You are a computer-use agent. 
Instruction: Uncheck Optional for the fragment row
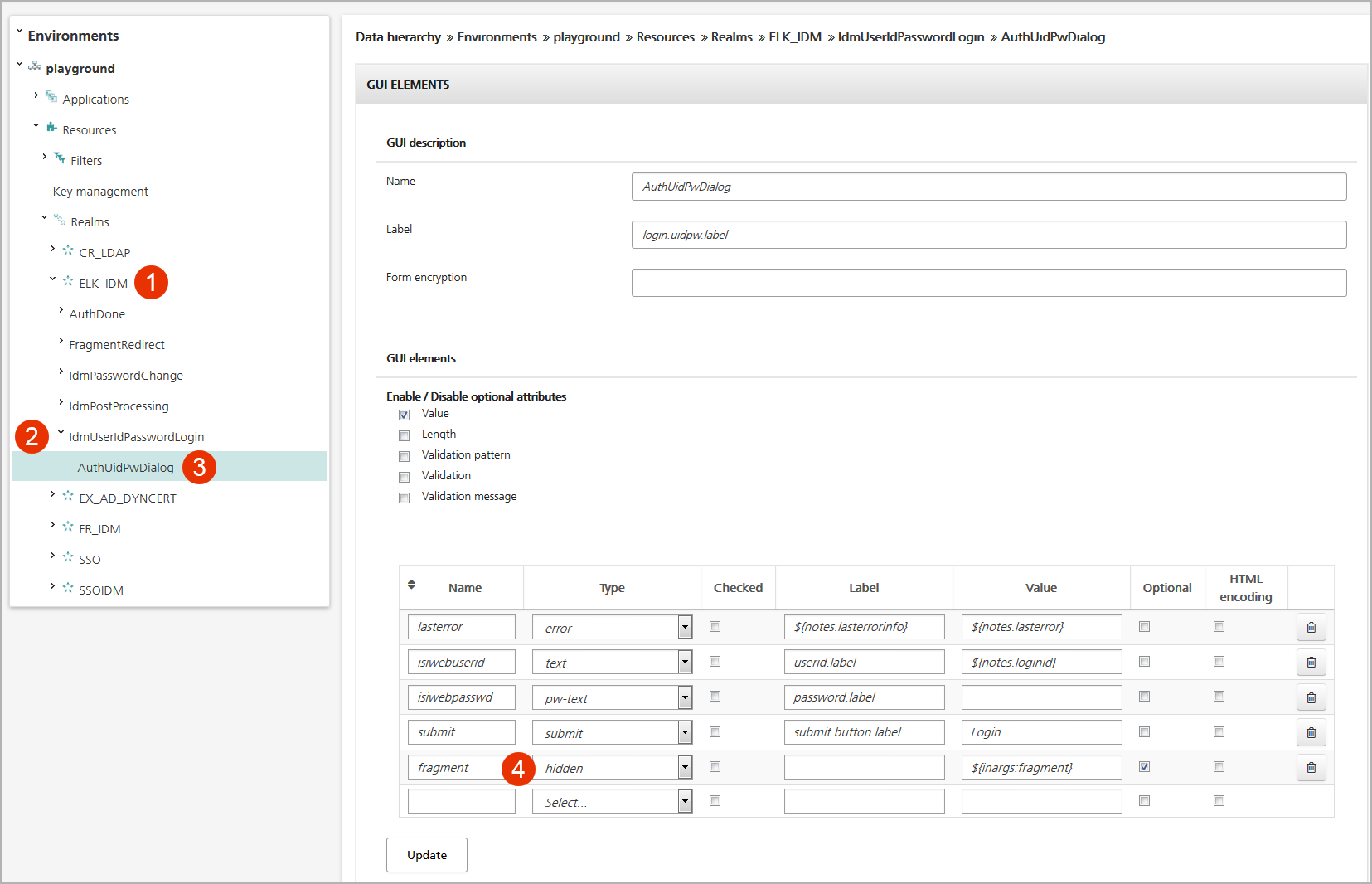coord(1145,767)
